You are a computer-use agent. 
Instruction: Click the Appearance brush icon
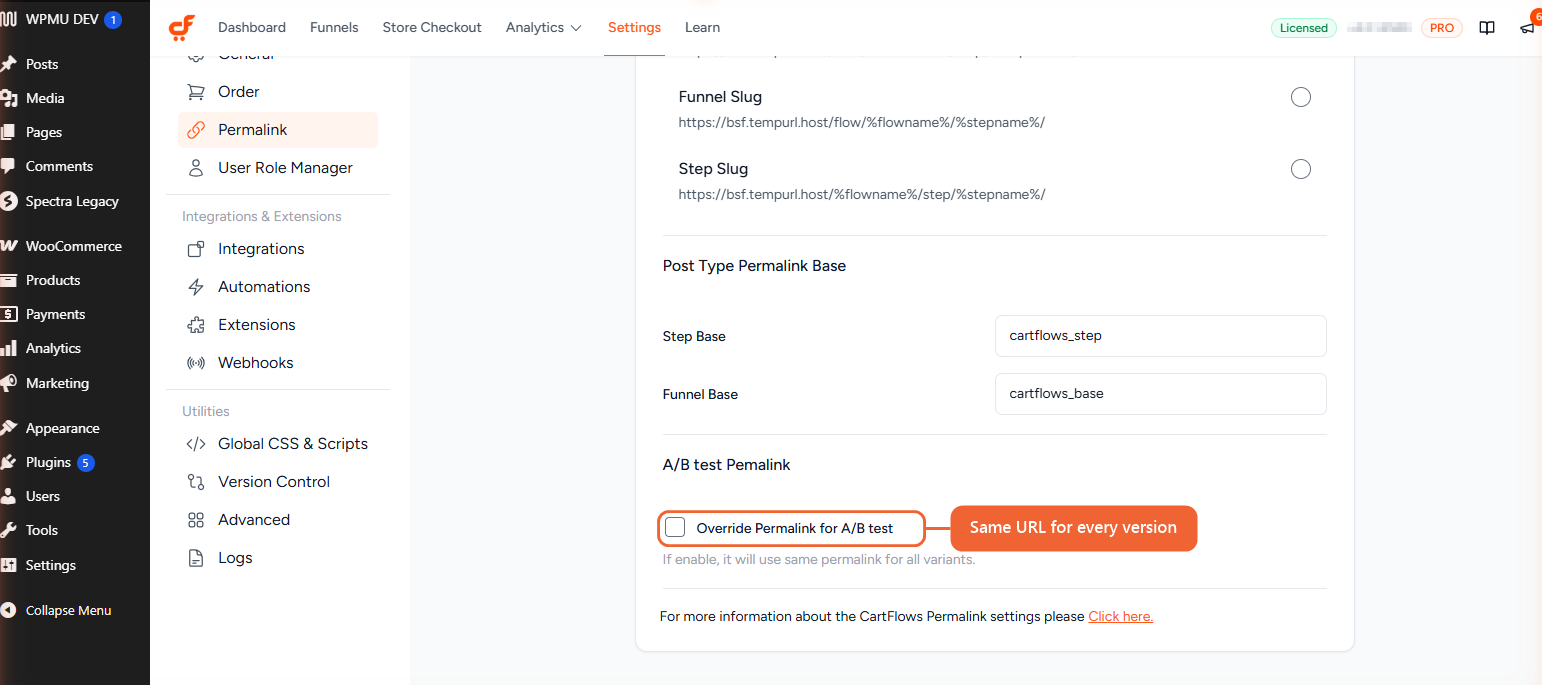(9, 428)
